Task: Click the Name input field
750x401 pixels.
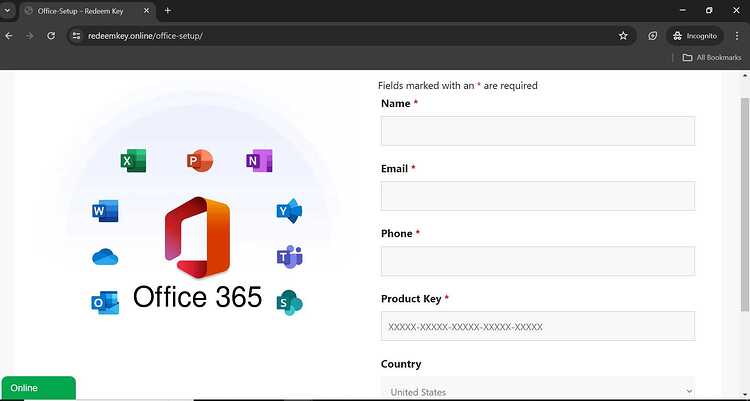Action: click(x=538, y=131)
